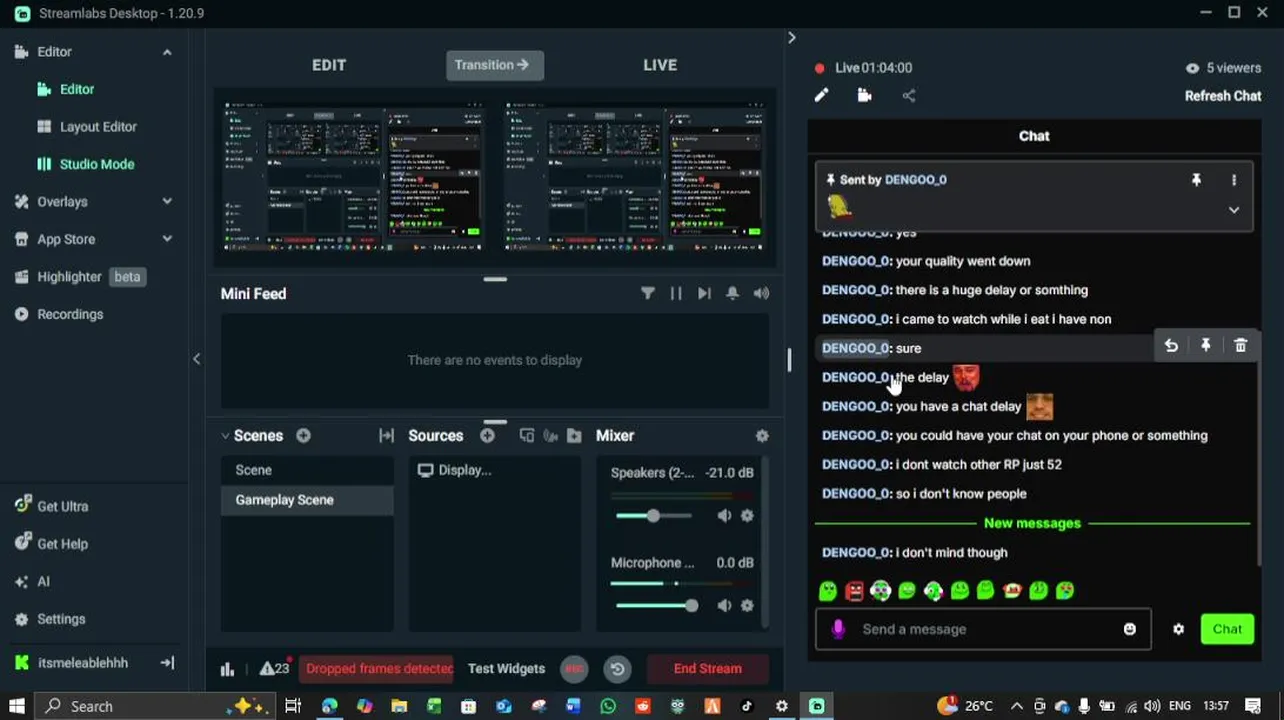The height and width of the screenshot is (720, 1284).
Task: Select the EDIT preview thumbnail
Action: click(x=352, y=176)
